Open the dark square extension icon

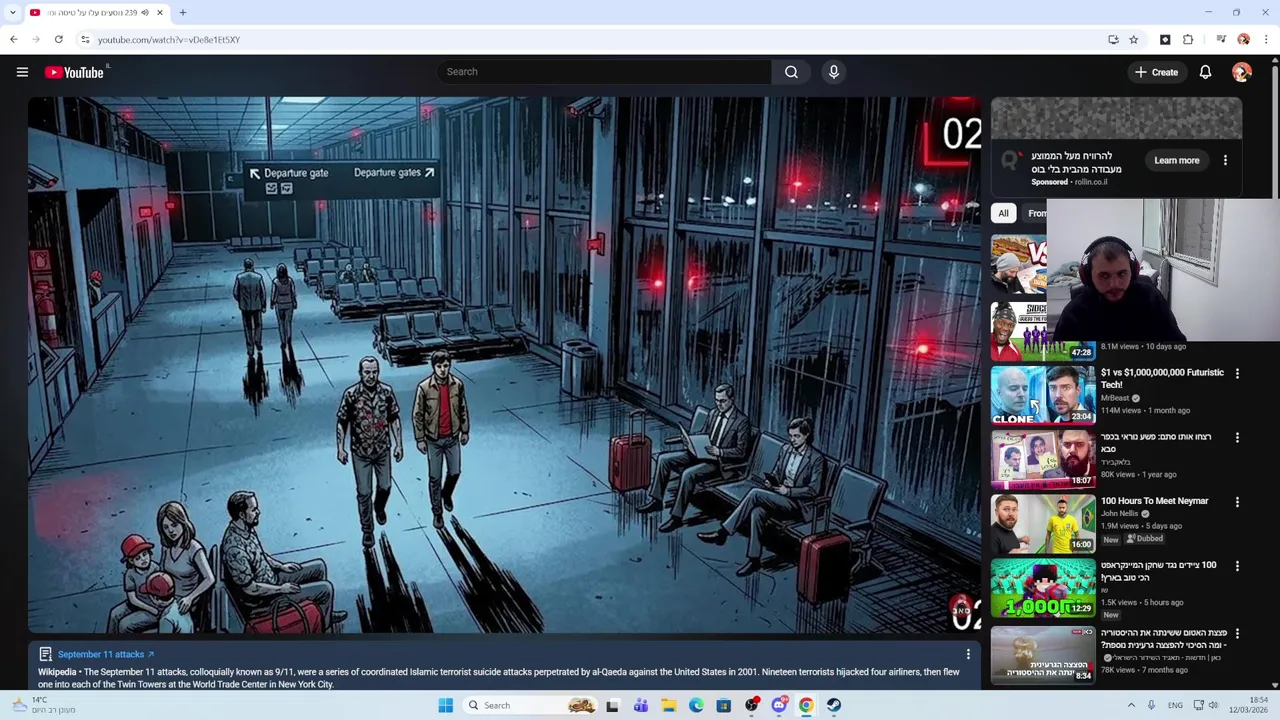pyautogui.click(x=1165, y=40)
